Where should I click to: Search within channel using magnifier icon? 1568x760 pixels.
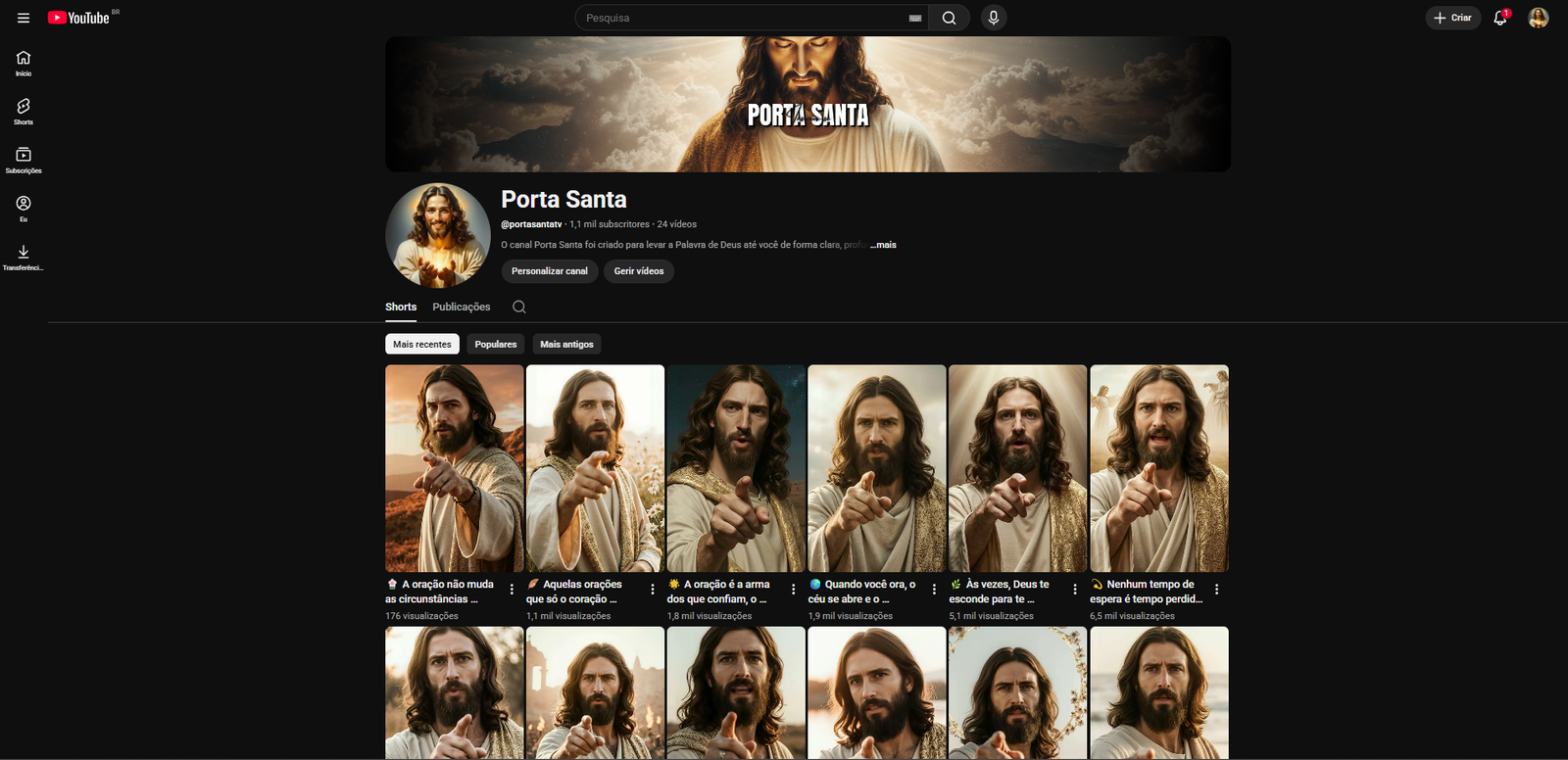[x=519, y=307]
